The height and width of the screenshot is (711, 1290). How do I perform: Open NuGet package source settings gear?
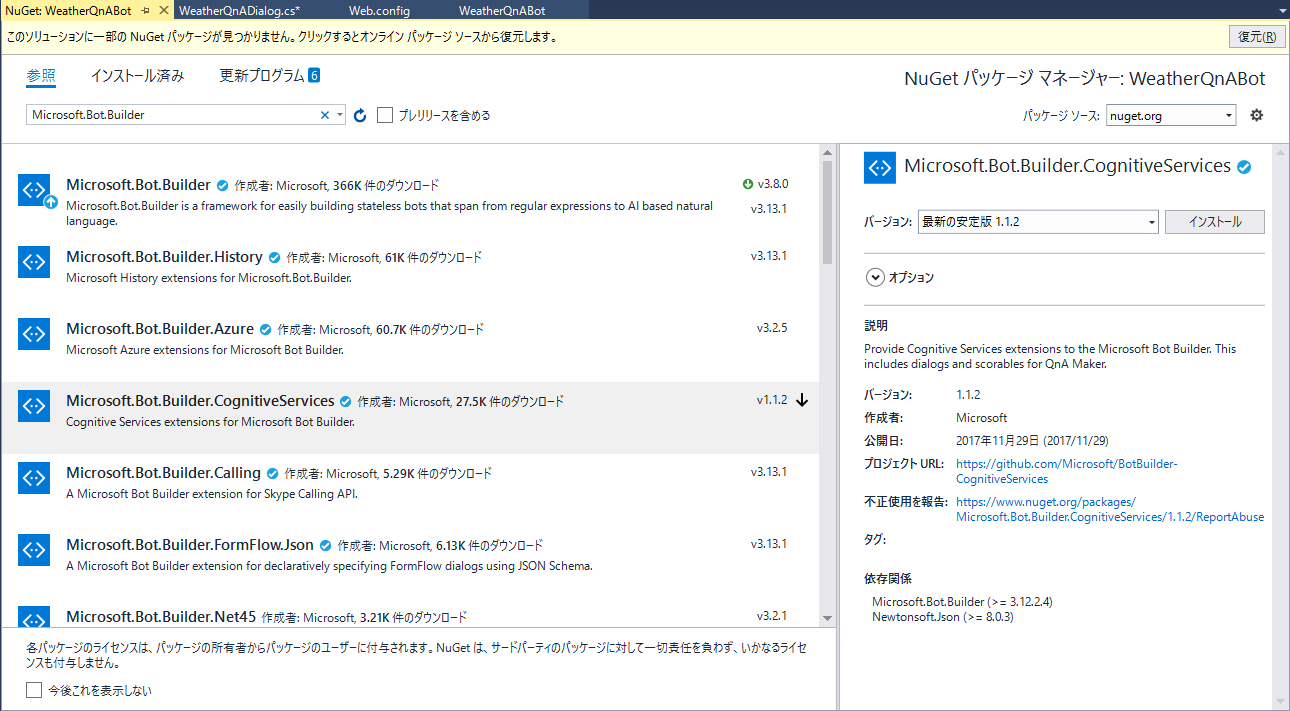1257,115
